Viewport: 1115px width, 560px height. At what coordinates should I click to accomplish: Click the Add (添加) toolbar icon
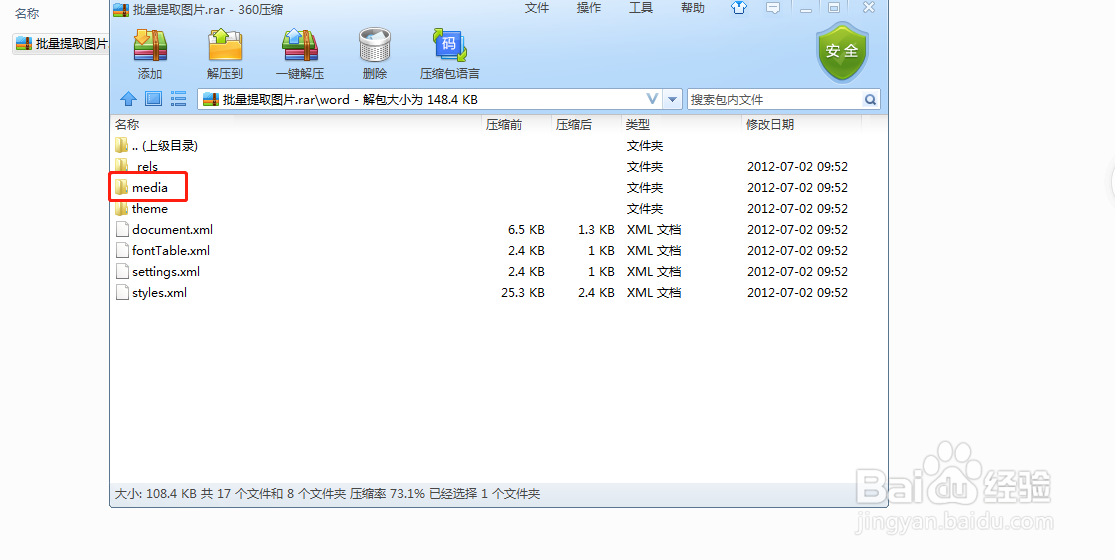(x=150, y=46)
